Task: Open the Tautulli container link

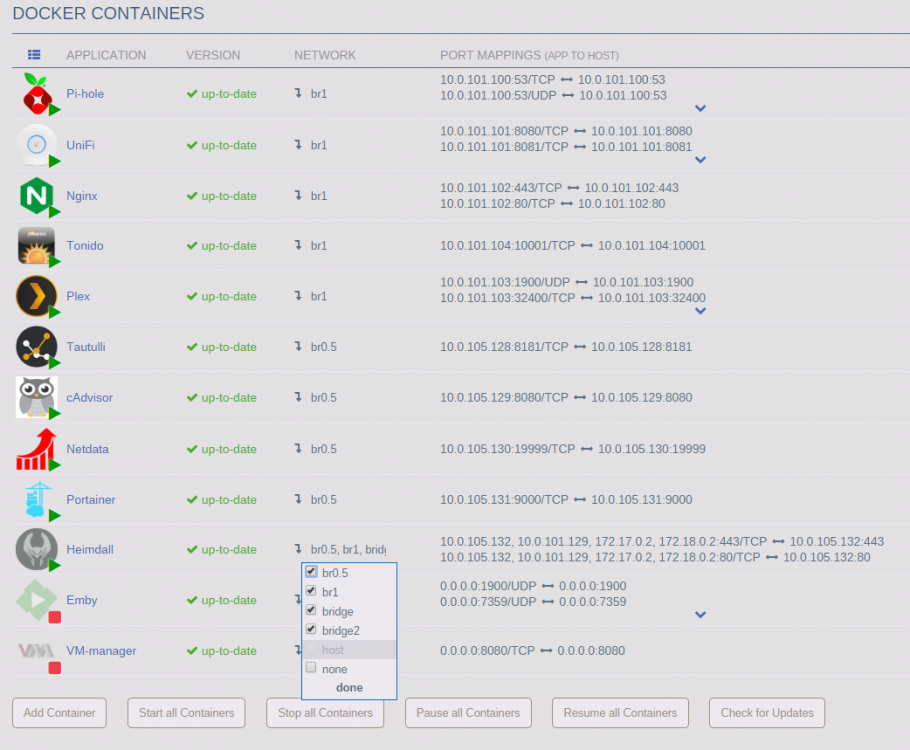Action: point(86,347)
